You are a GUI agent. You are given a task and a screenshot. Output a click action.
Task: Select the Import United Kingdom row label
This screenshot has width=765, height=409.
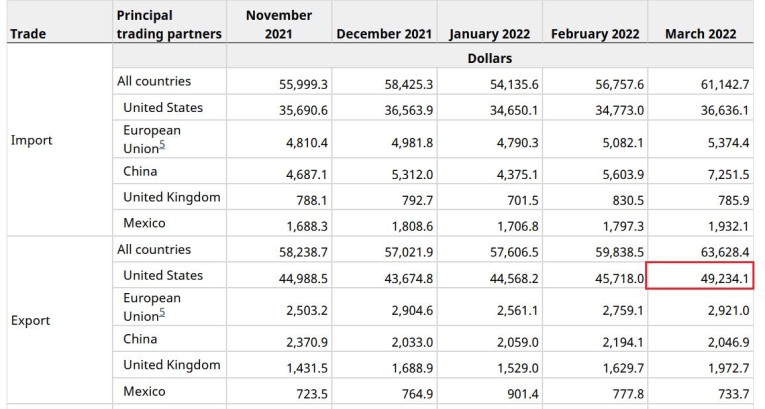(171, 197)
